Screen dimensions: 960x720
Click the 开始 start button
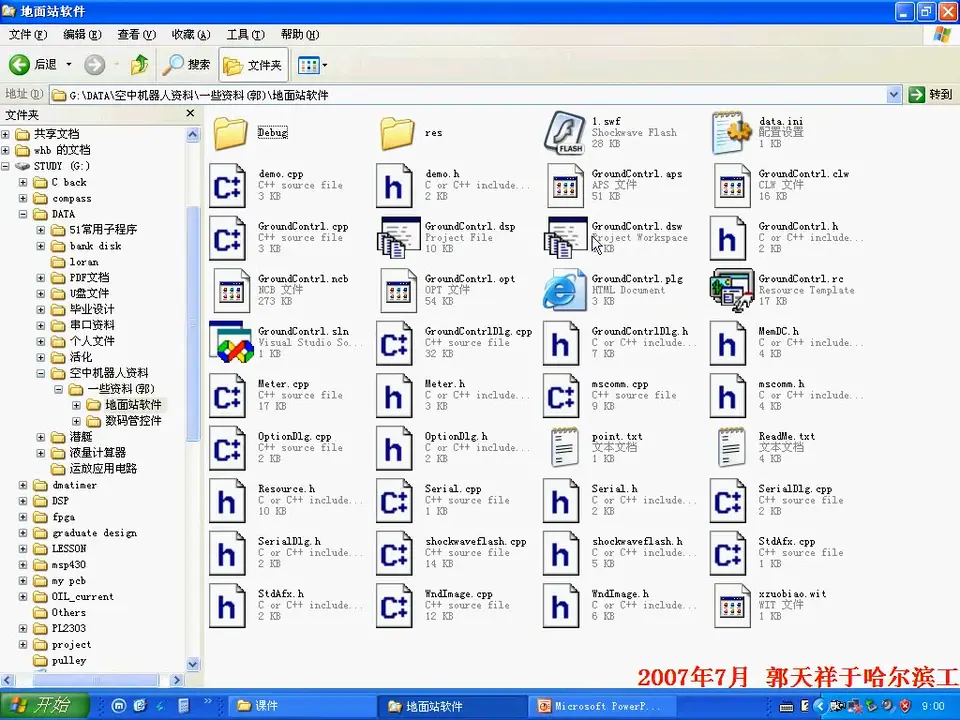click(x=43, y=705)
